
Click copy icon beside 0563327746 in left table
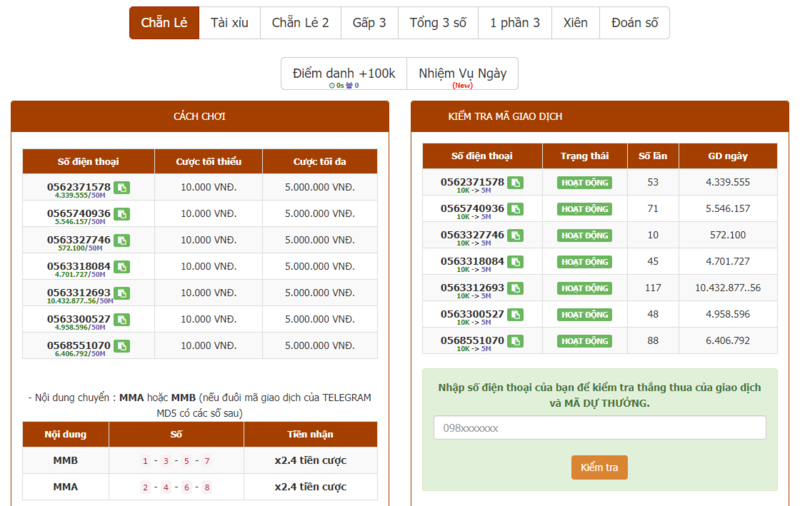pos(121,240)
